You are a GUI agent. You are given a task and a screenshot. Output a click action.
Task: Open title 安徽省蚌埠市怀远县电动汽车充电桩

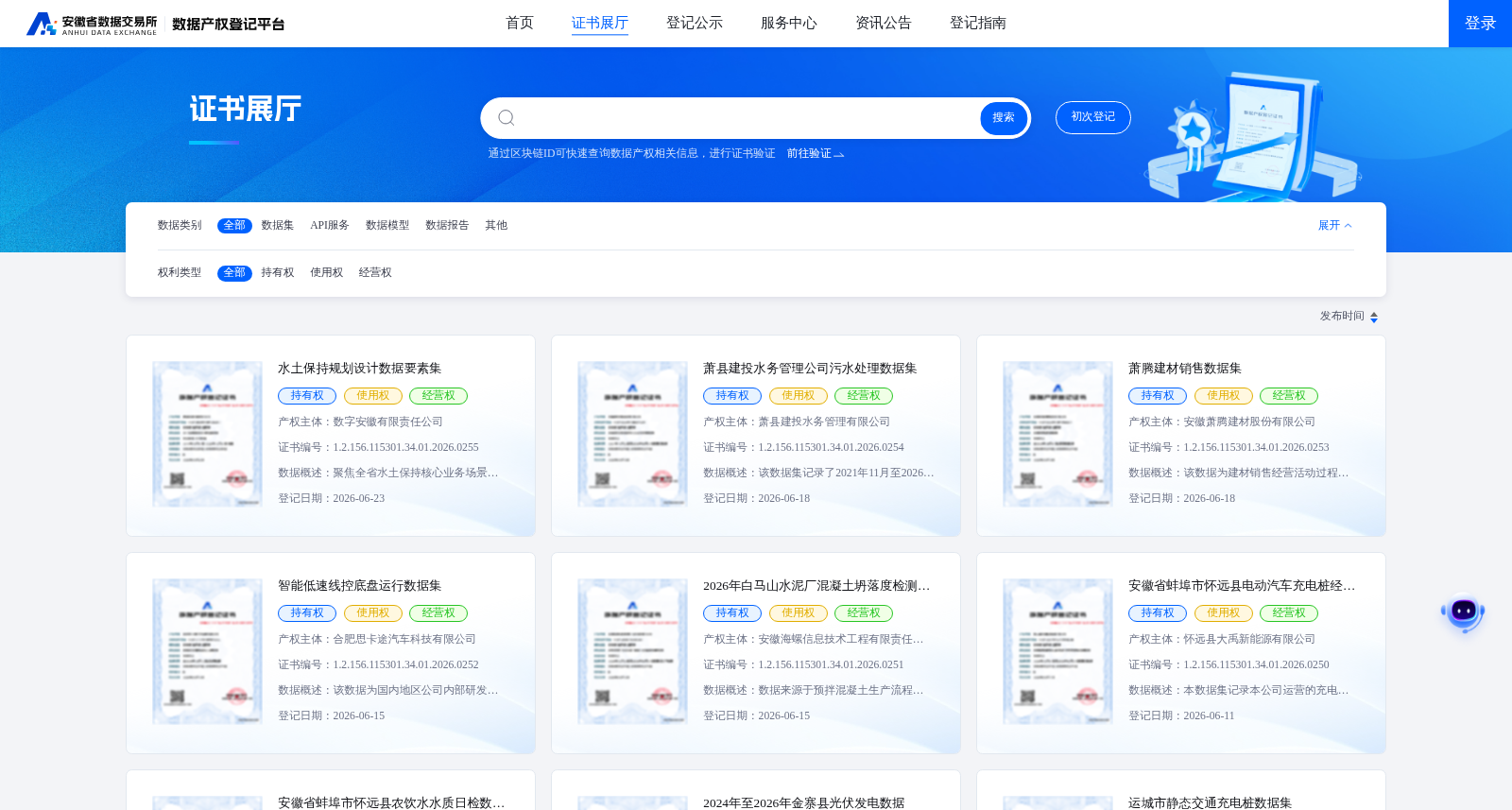(x=1242, y=586)
